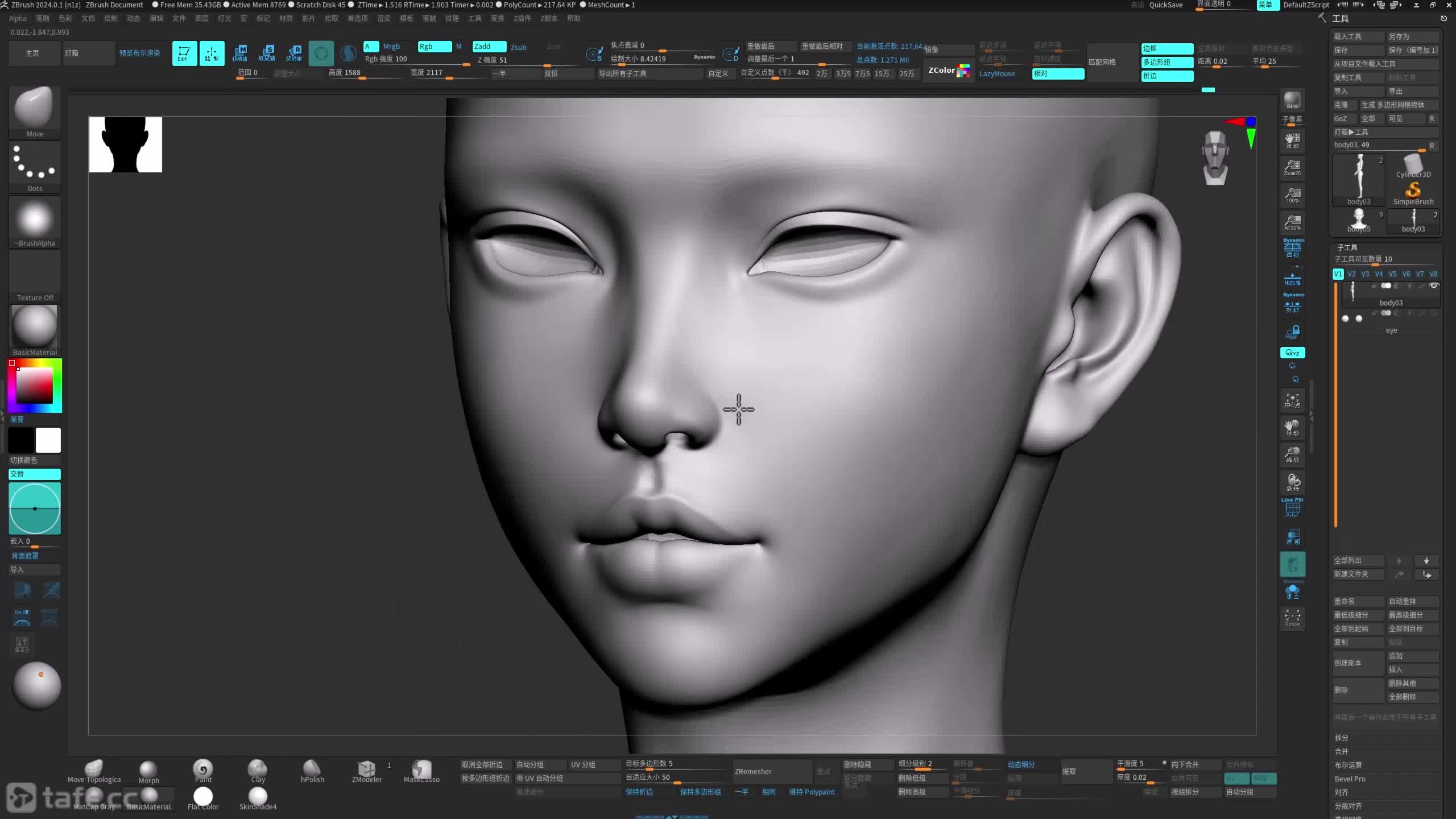Open the Alpha menu

pos(18,18)
